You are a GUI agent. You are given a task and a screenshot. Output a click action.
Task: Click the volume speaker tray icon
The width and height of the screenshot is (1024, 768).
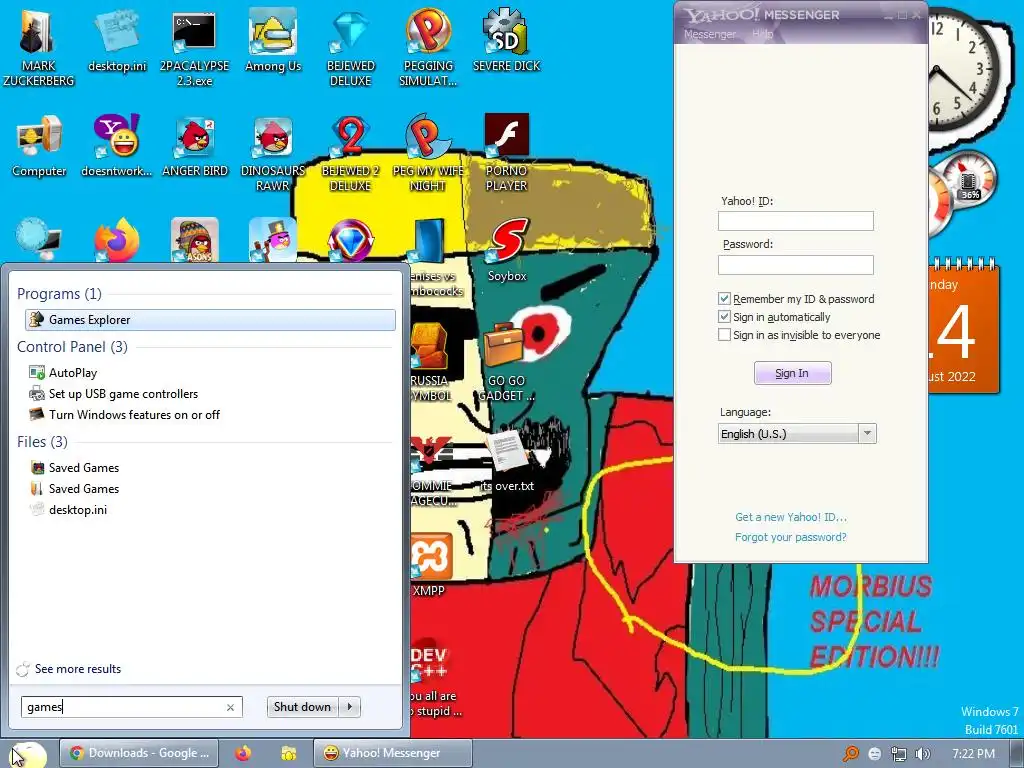pos(922,754)
